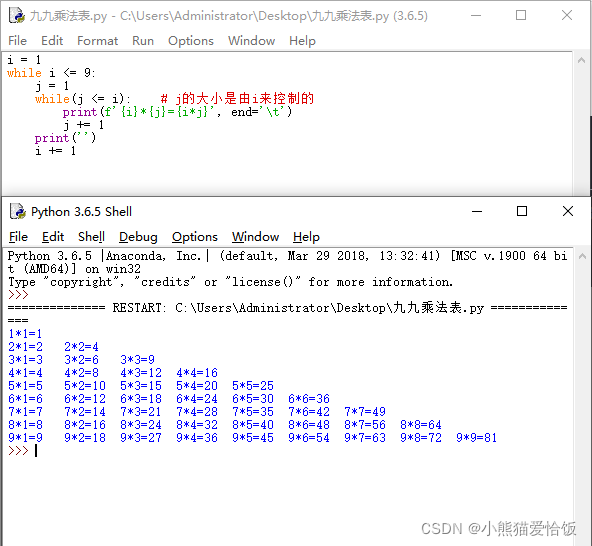The image size is (592, 546).
Task: Click output '9*1=9' in Shell
Action: pyautogui.click(x=25, y=438)
